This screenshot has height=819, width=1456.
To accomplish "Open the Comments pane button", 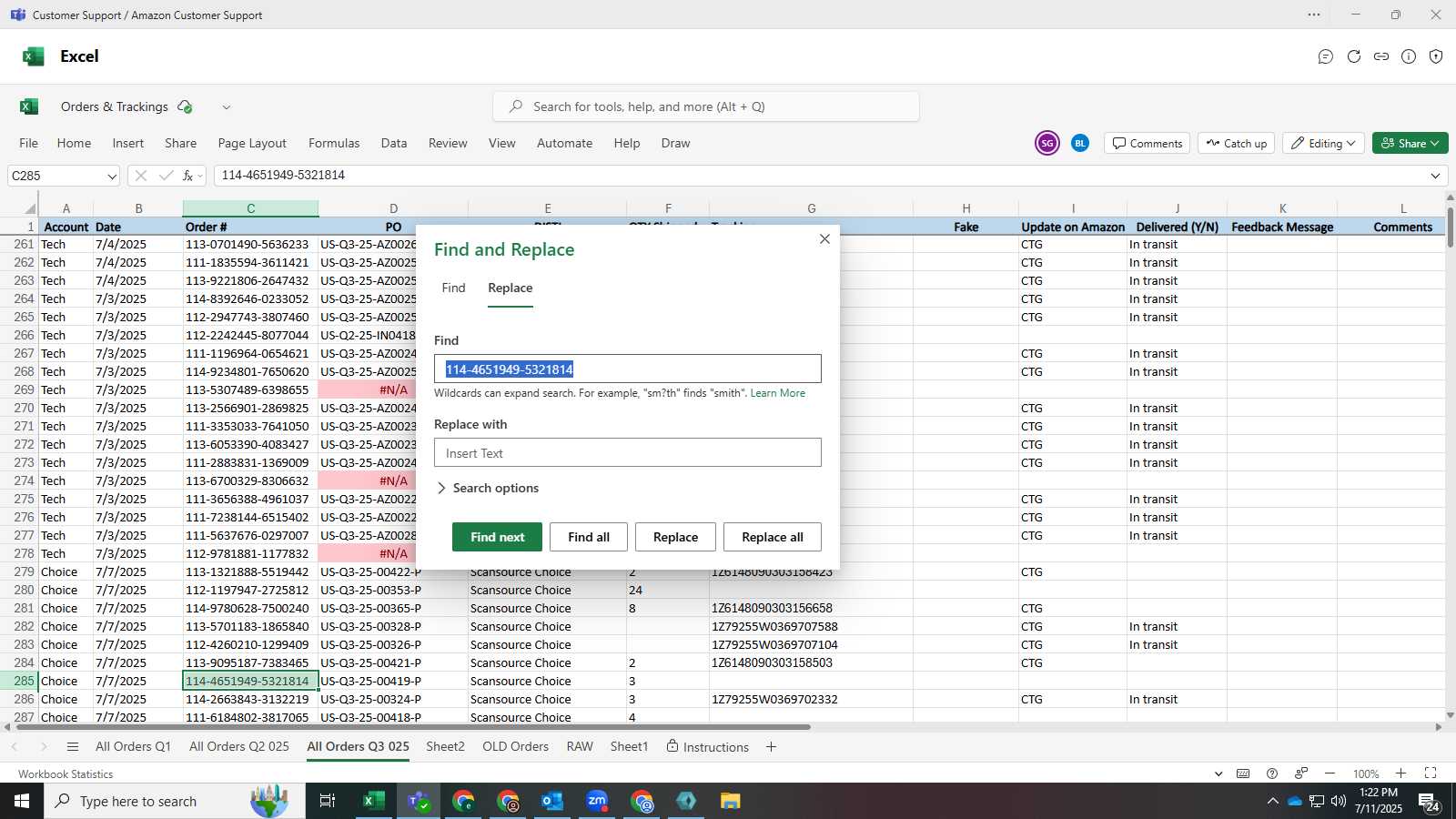I will tap(1148, 143).
